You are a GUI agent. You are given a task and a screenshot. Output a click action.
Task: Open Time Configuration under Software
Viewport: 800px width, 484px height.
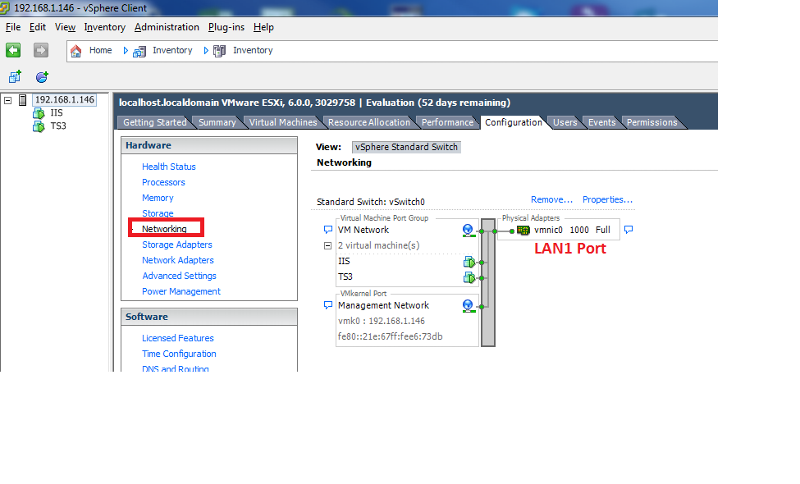(179, 354)
